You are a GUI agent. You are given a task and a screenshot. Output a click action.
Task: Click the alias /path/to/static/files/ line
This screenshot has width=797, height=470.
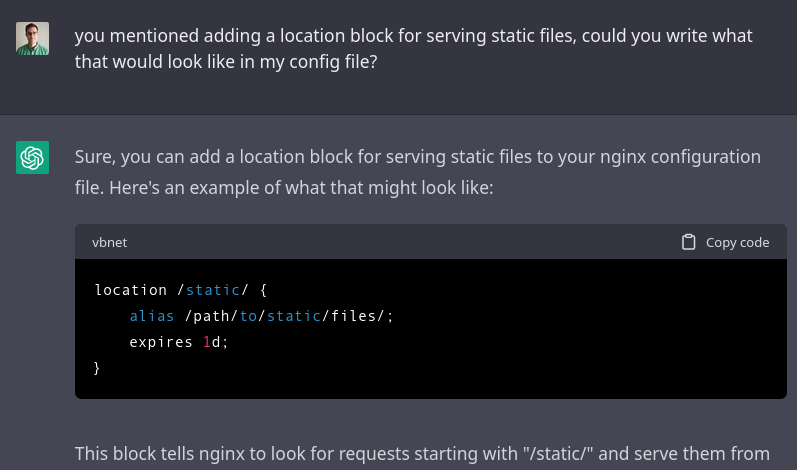(x=261, y=316)
